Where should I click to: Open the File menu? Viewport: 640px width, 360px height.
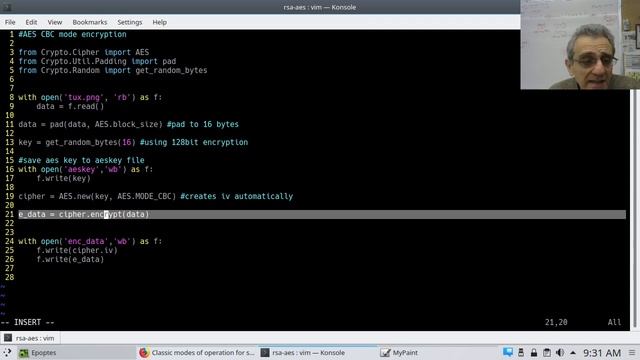tap(10, 22)
